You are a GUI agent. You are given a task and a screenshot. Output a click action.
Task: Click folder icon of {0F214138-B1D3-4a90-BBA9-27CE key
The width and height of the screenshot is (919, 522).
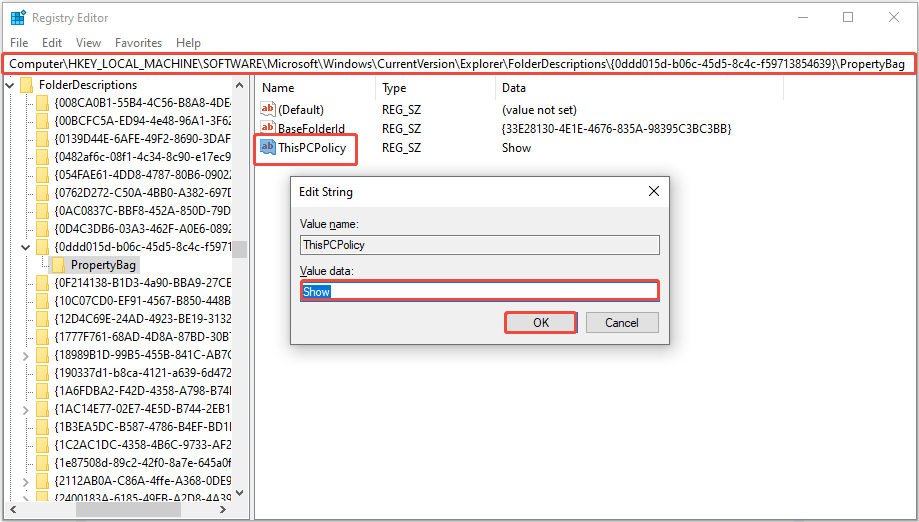coord(43,284)
